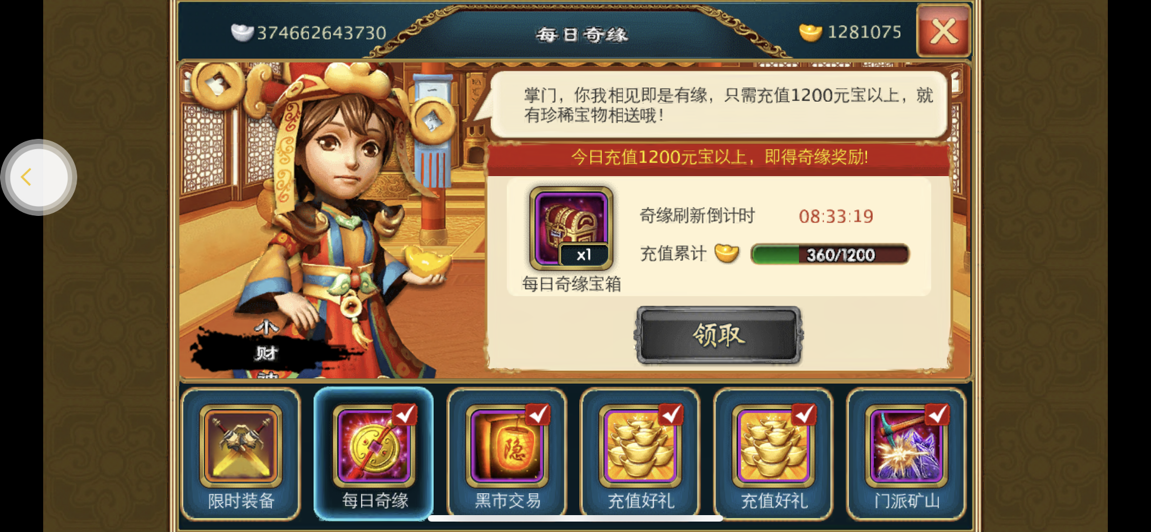Open the second 充值好礼 tab

773,453
